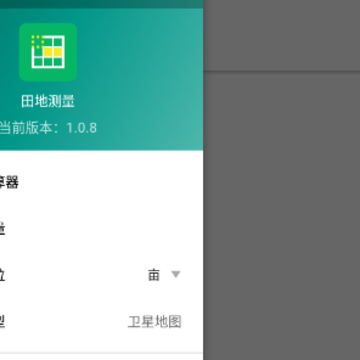Click the 当前版本: 1.0.8 version text
Viewport: 360px width, 360px height.
click(48, 128)
